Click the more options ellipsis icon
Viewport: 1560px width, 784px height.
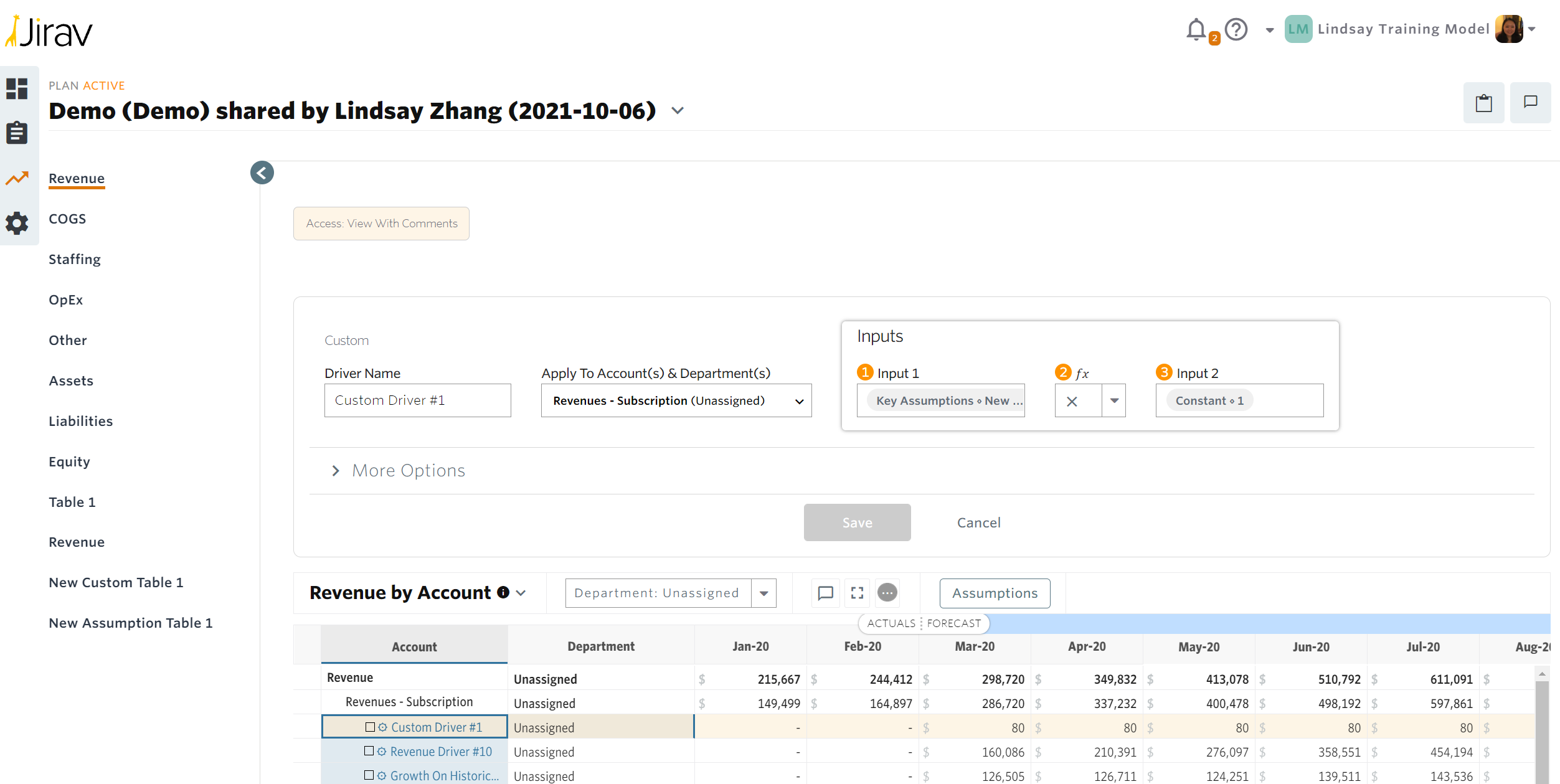pyautogui.click(x=887, y=593)
